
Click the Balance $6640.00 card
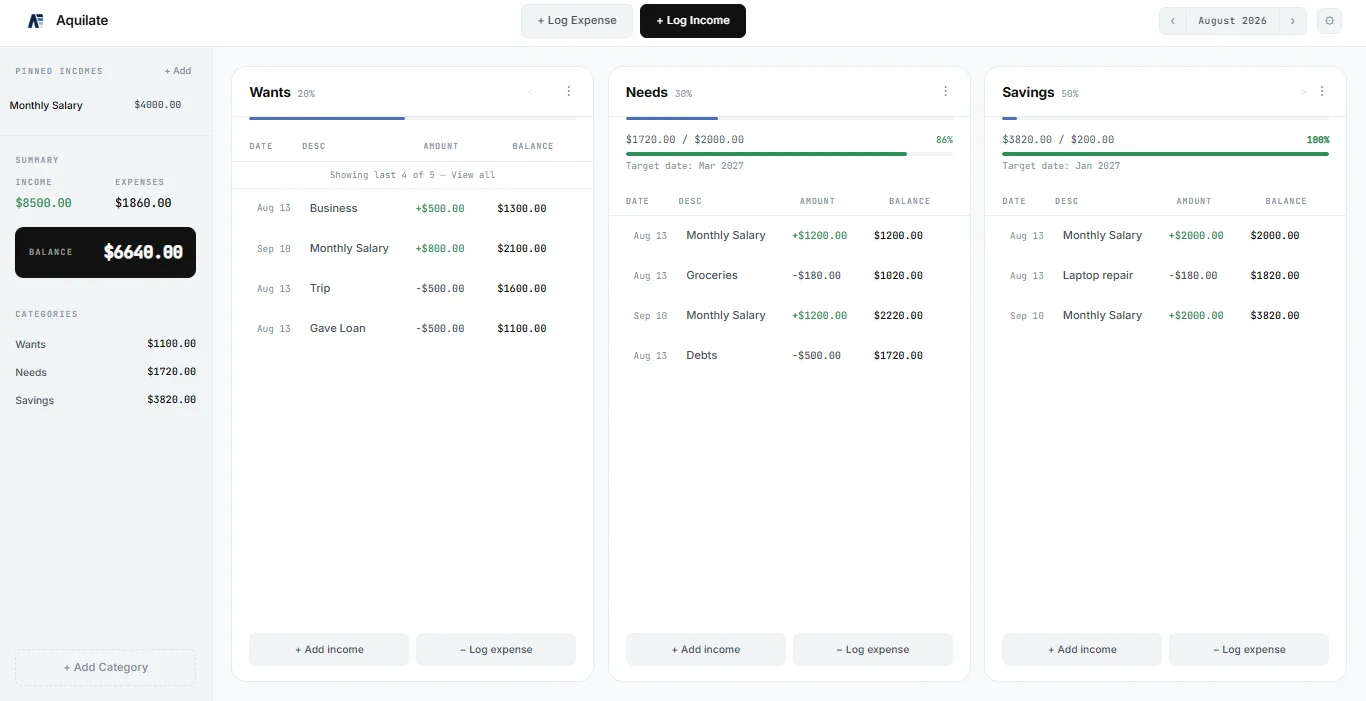pos(105,252)
